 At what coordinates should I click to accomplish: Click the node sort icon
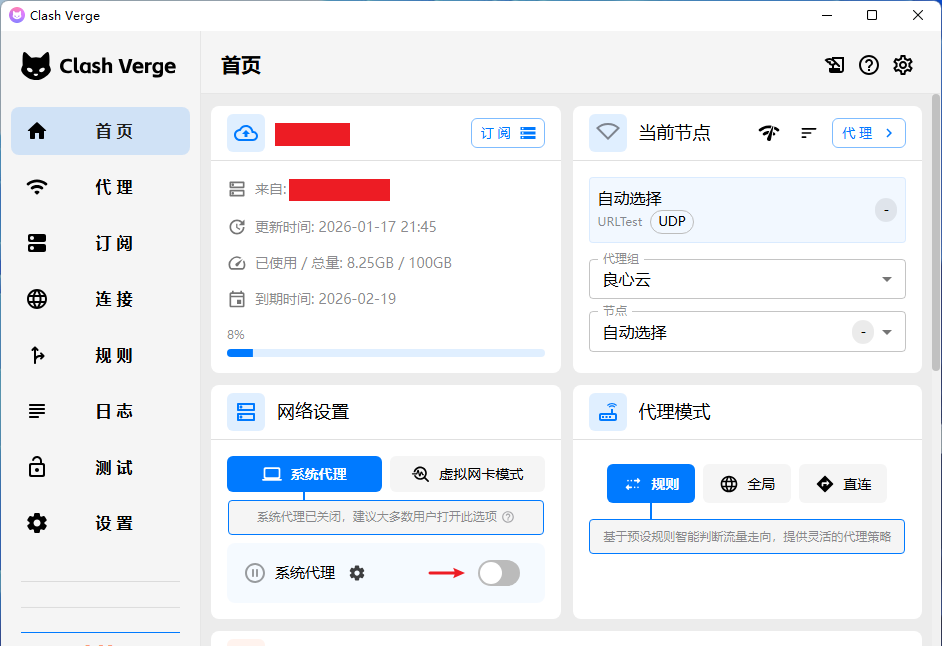pos(809,133)
